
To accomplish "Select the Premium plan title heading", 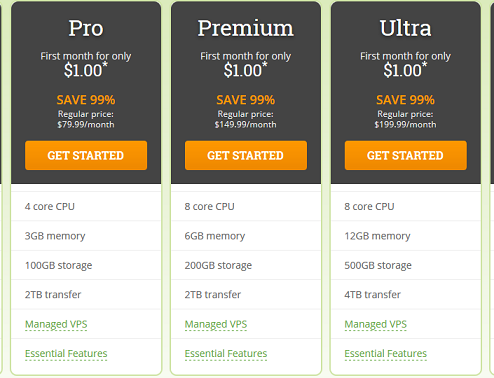I will point(246,28).
